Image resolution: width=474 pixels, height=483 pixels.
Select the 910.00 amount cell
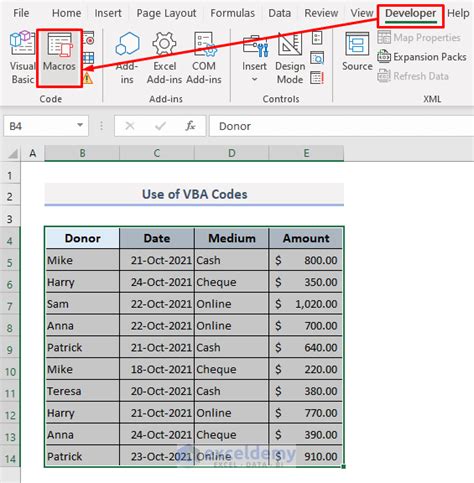point(306,456)
